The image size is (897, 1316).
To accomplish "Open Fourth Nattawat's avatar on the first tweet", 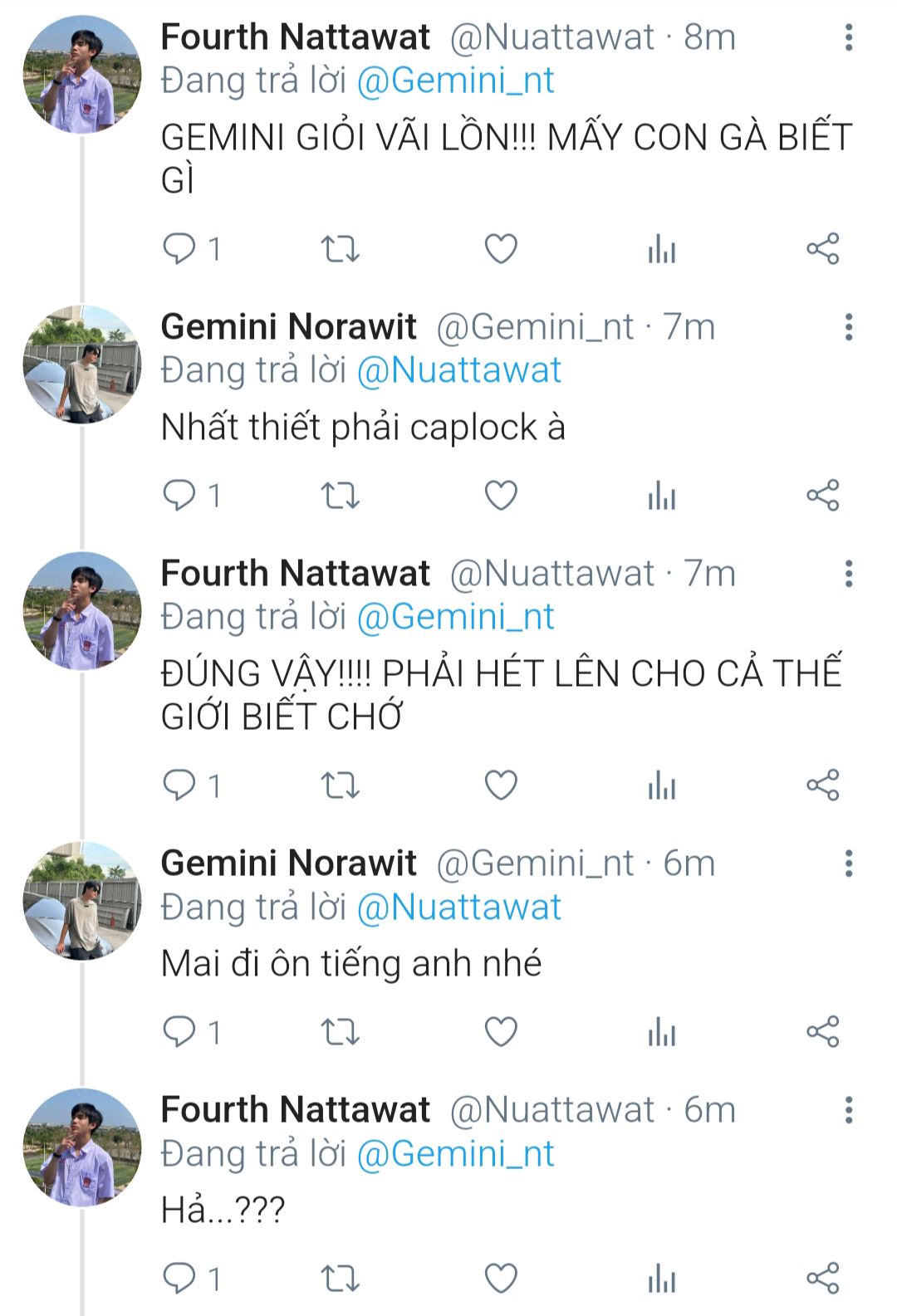I will 81,75.
